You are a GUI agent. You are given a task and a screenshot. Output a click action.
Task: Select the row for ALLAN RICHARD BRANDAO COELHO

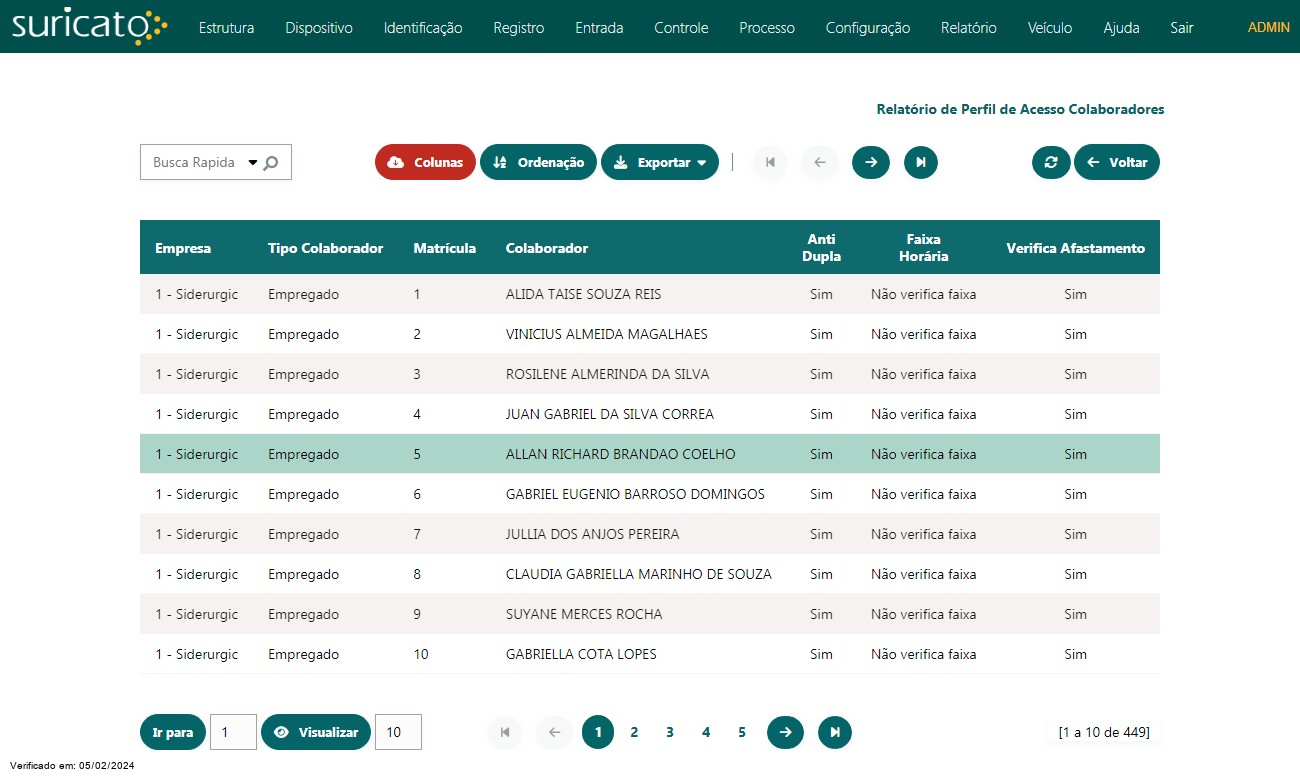coord(620,454)
